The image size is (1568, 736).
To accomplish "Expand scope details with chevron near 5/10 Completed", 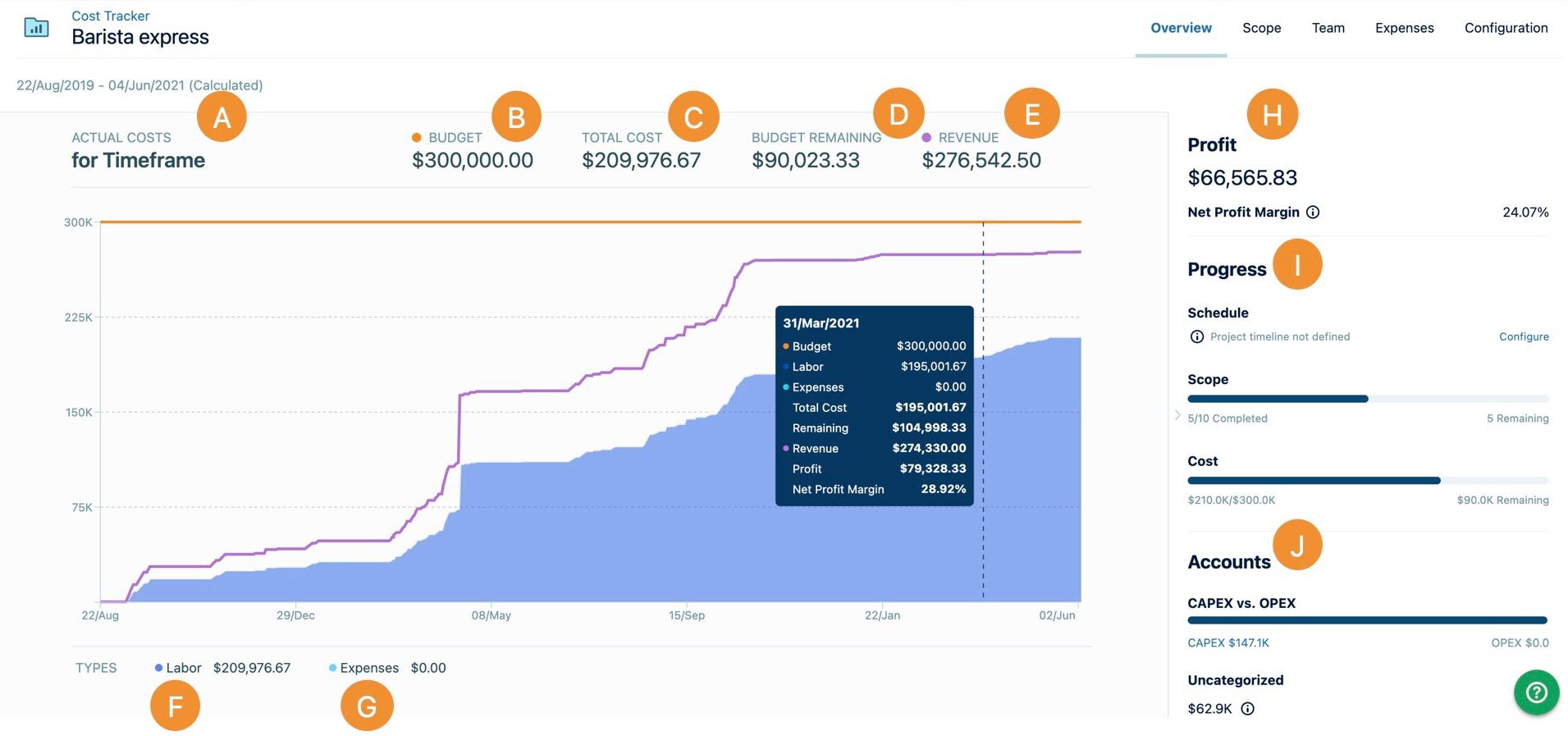I will 1178,416.
